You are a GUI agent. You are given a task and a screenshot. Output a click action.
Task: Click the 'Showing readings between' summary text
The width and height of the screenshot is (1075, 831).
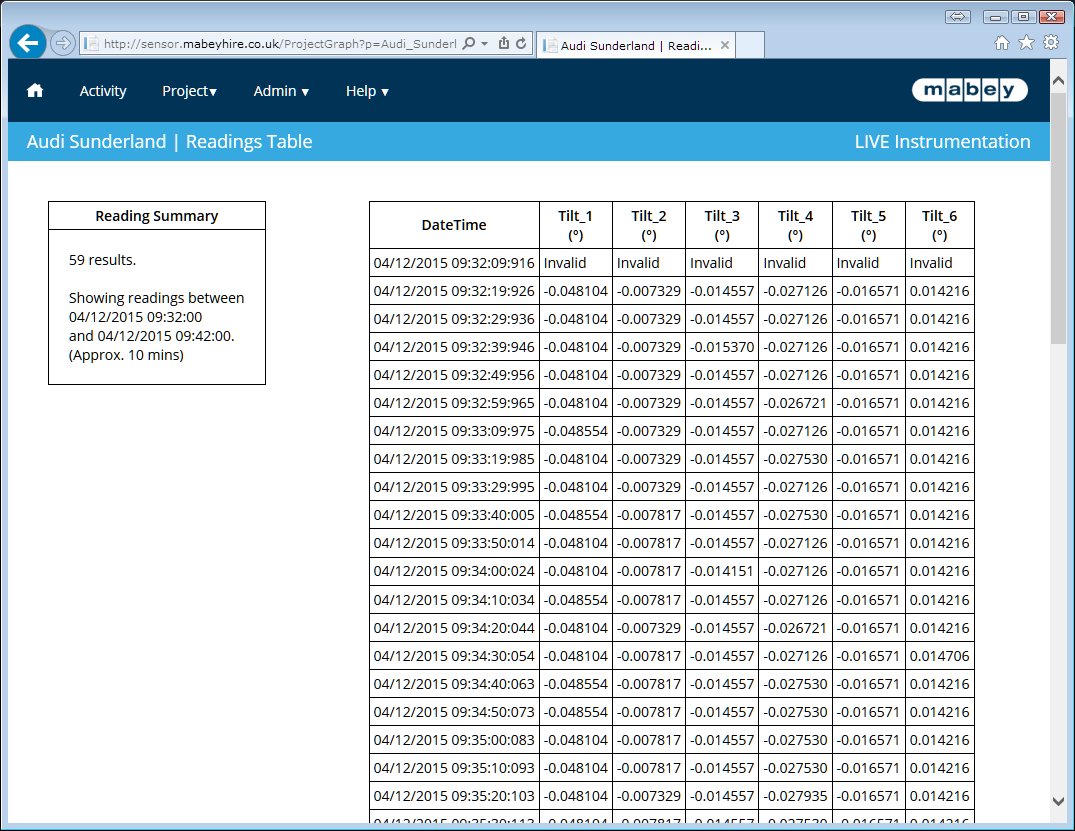coord(156,298)
